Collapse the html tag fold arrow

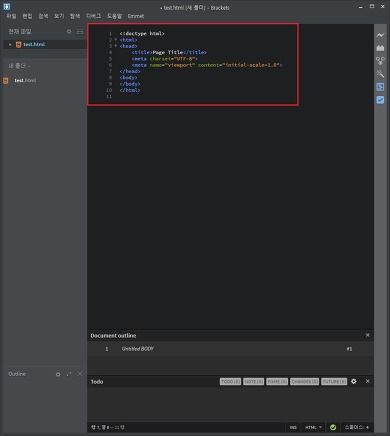click(116, 40)
